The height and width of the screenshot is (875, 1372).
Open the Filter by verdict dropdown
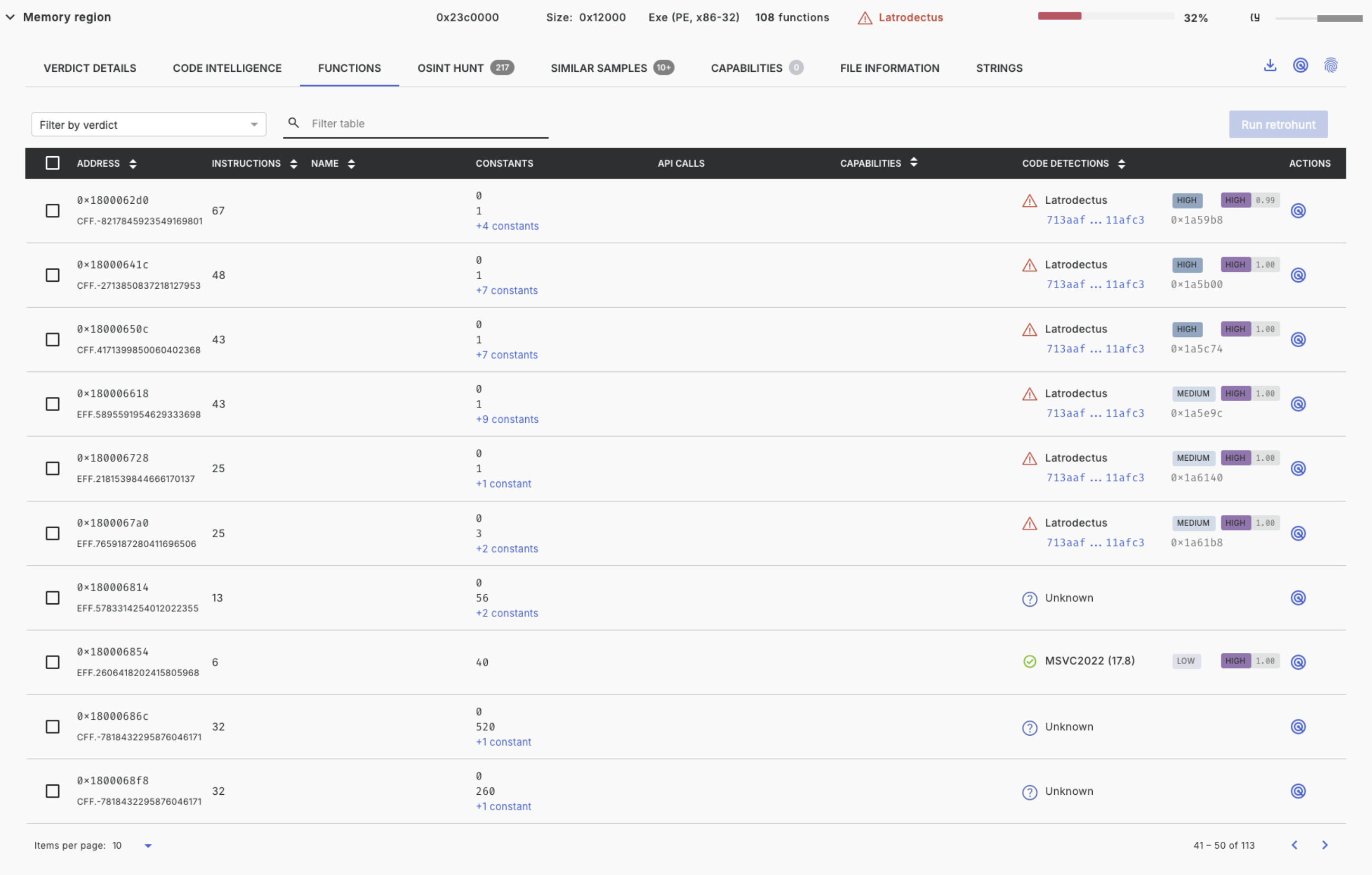[149, 125]
